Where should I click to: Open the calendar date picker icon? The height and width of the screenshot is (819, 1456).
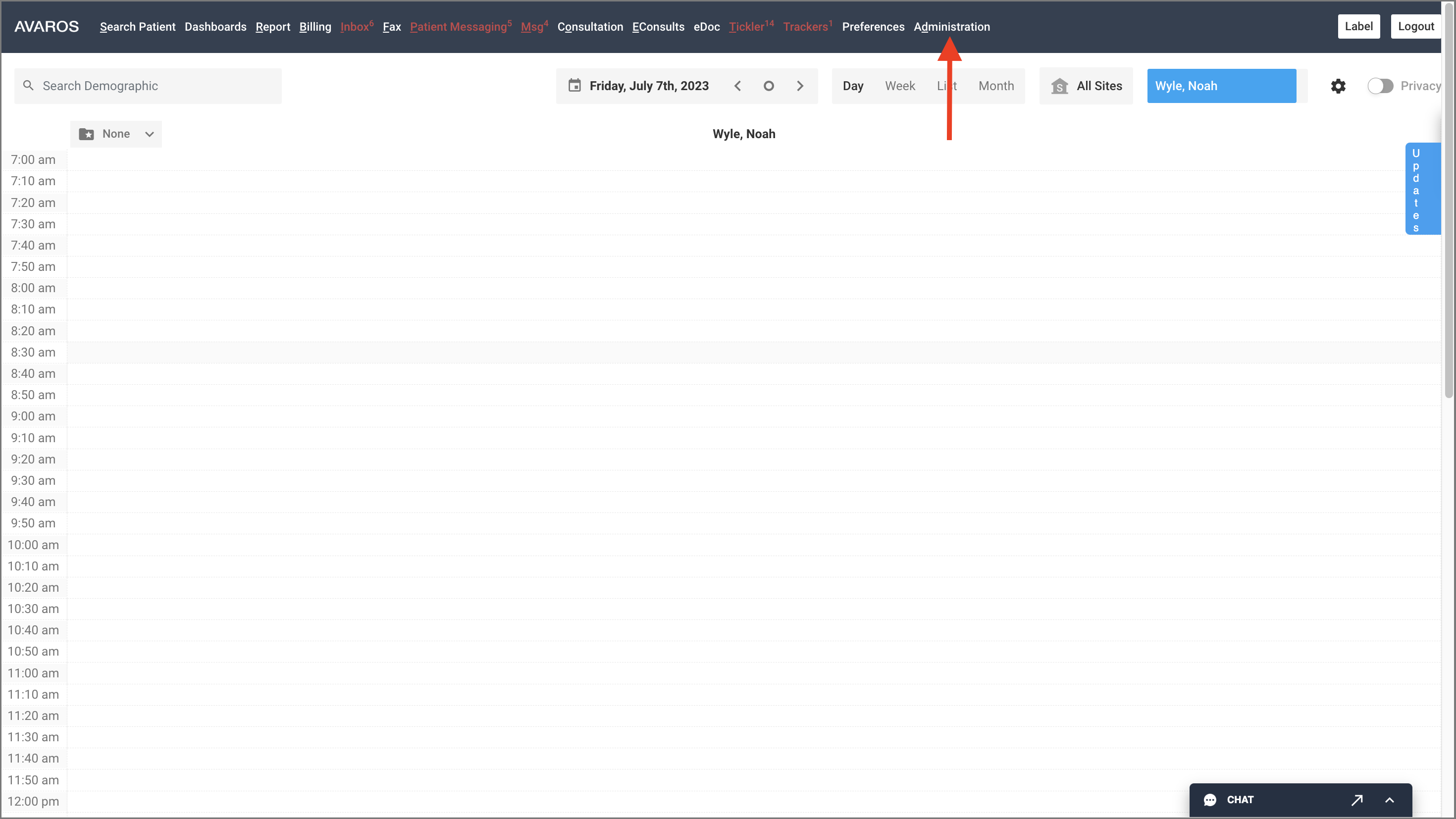pos(574,85)
